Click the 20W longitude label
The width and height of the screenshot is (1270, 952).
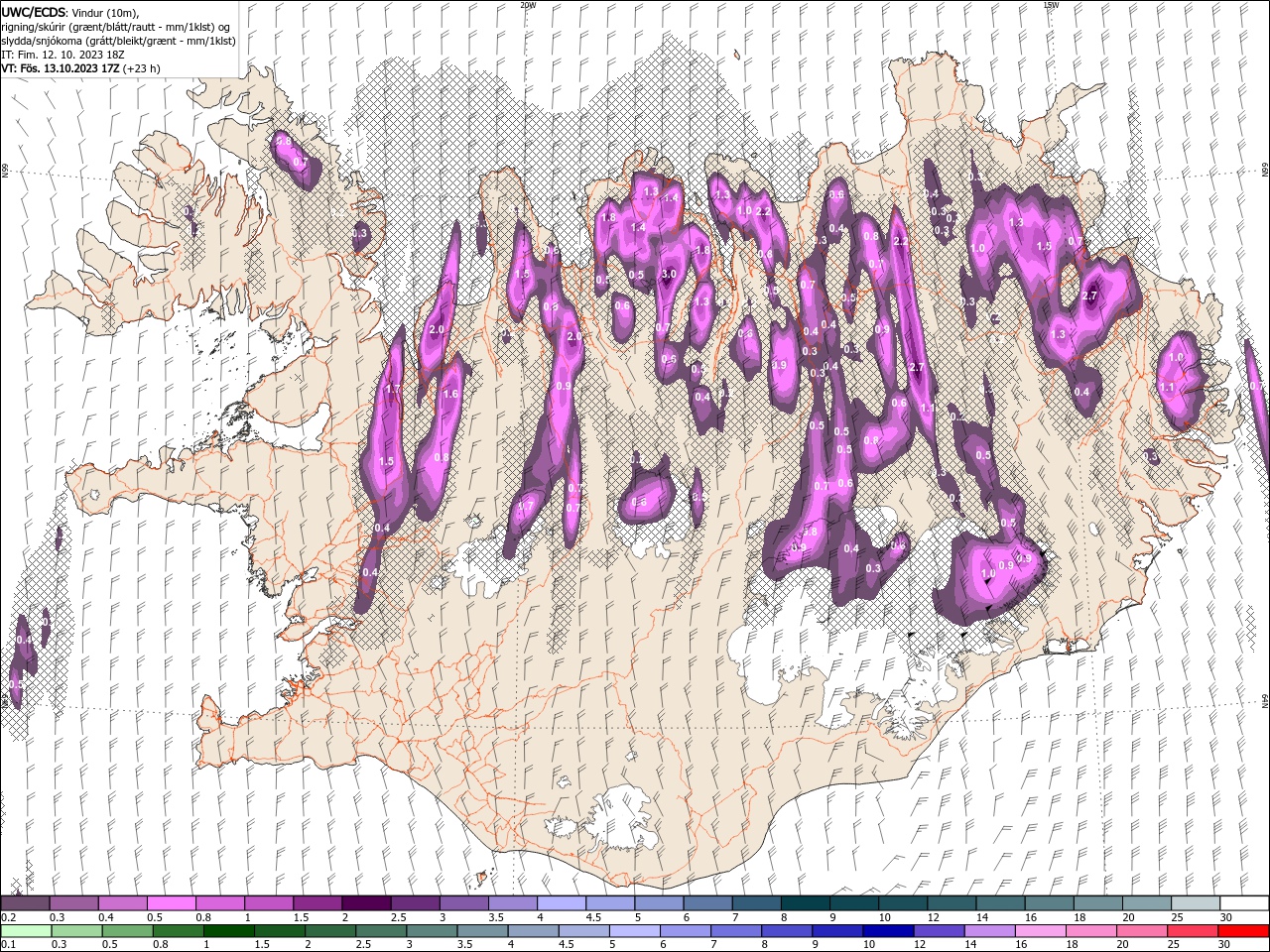click(x=527, y=5)
